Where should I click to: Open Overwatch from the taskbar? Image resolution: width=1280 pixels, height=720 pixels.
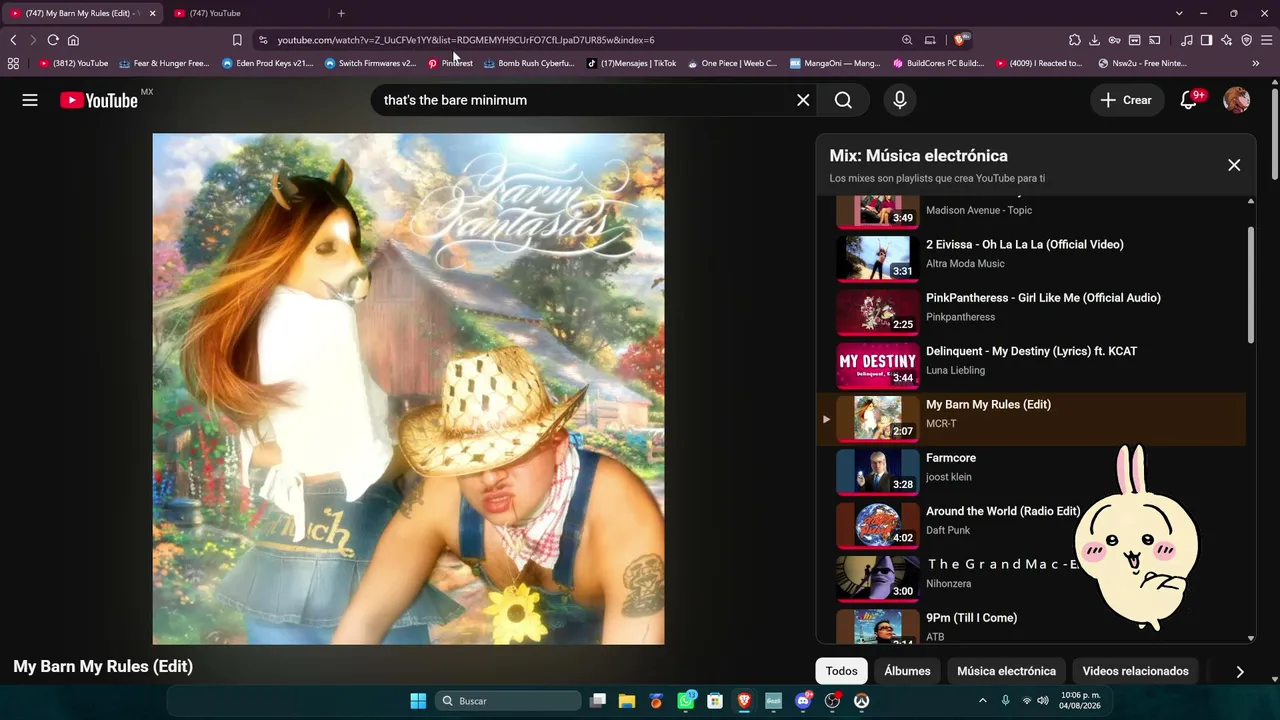pos(861,701)
